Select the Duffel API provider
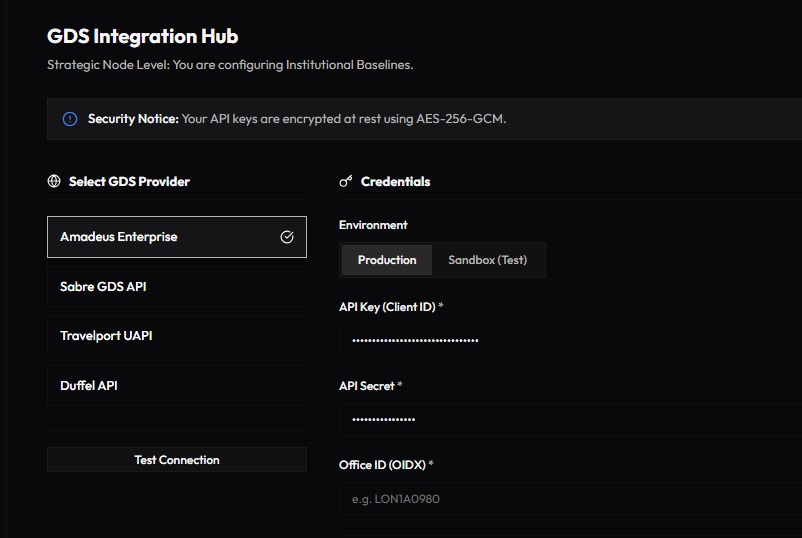Image resolution: width=802 pixels, height=538 pixels. 177,386
